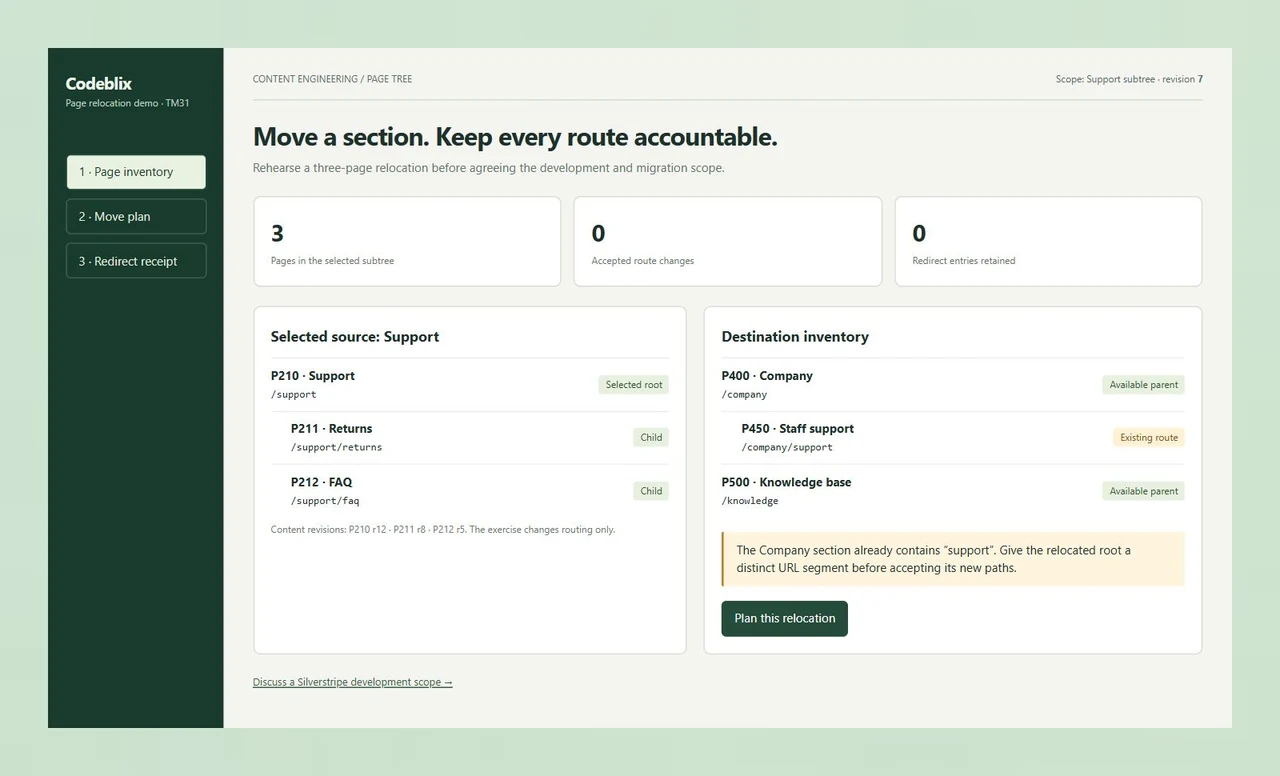Click the CONTENT ENGINEERING / PAGE TREE breadcrumb
This screenshot has height=776, width=1280.
332,79
